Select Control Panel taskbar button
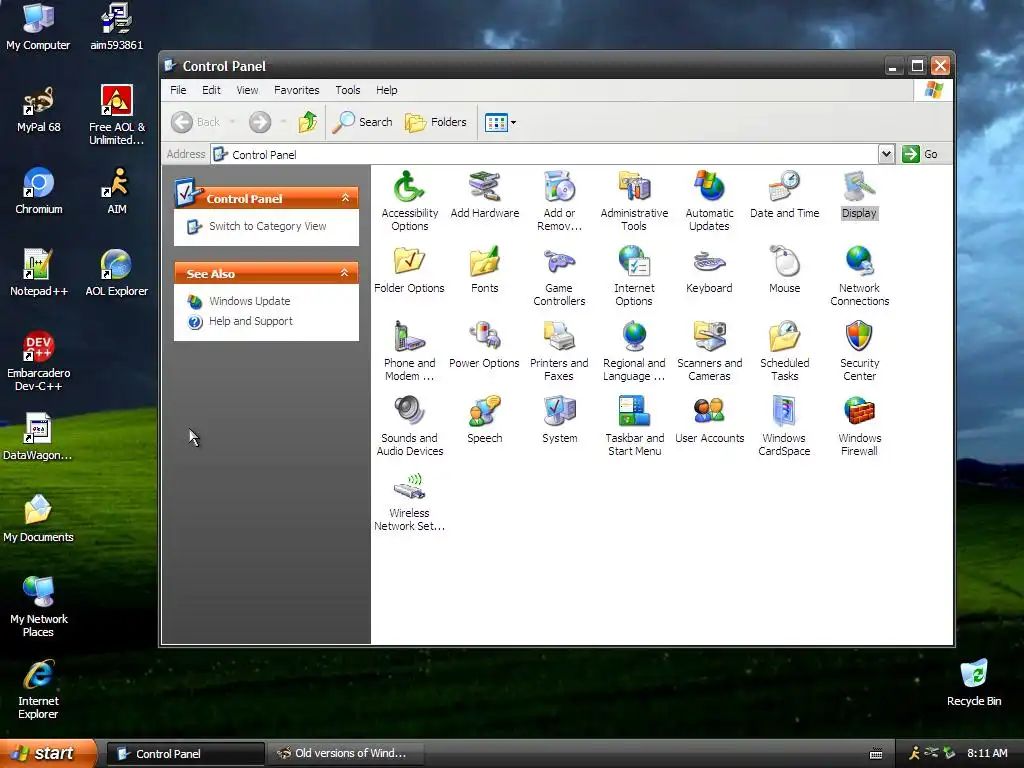This screenshot has width=1024, height=768. [185, 754]
